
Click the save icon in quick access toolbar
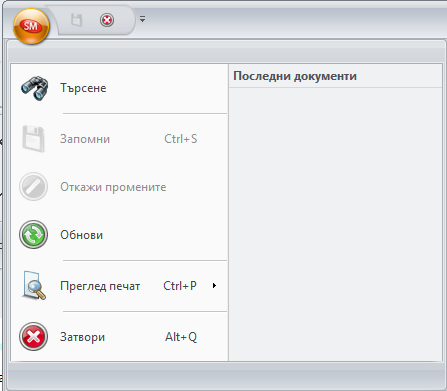pyautogui.click(x=77, y=20)
